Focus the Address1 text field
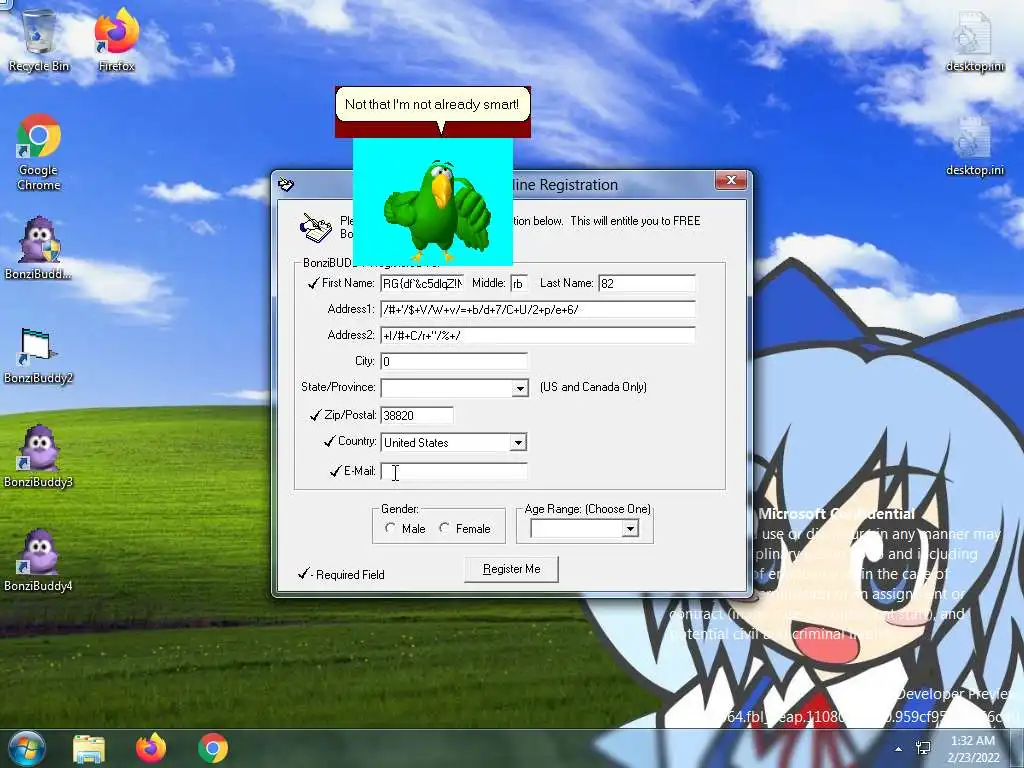This screenshot has width=1024, height=768. [x=538, y=310]
